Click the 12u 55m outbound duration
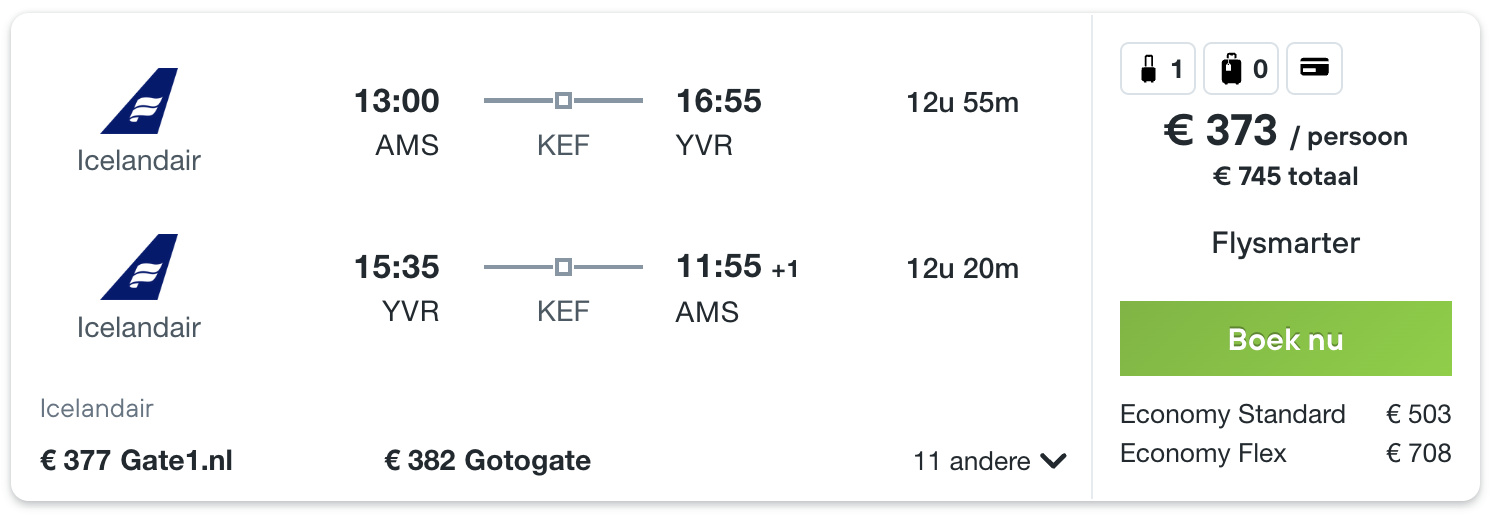The height and width of the screenshot is (516, 1494). coord(962,102)
